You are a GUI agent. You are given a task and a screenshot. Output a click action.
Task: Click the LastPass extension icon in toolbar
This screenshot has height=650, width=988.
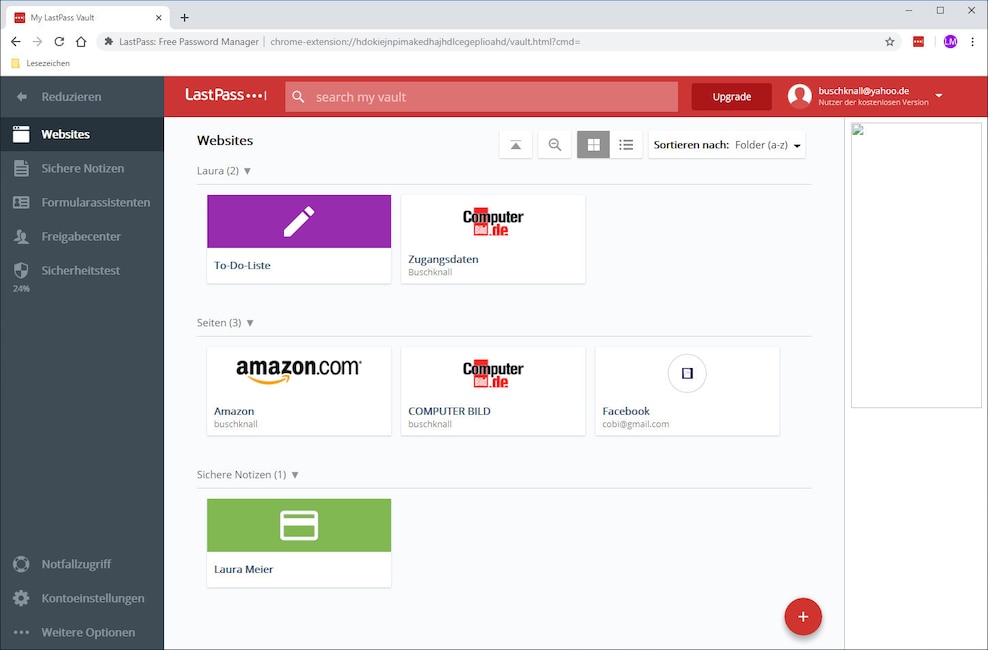click(x=919, y=42)
